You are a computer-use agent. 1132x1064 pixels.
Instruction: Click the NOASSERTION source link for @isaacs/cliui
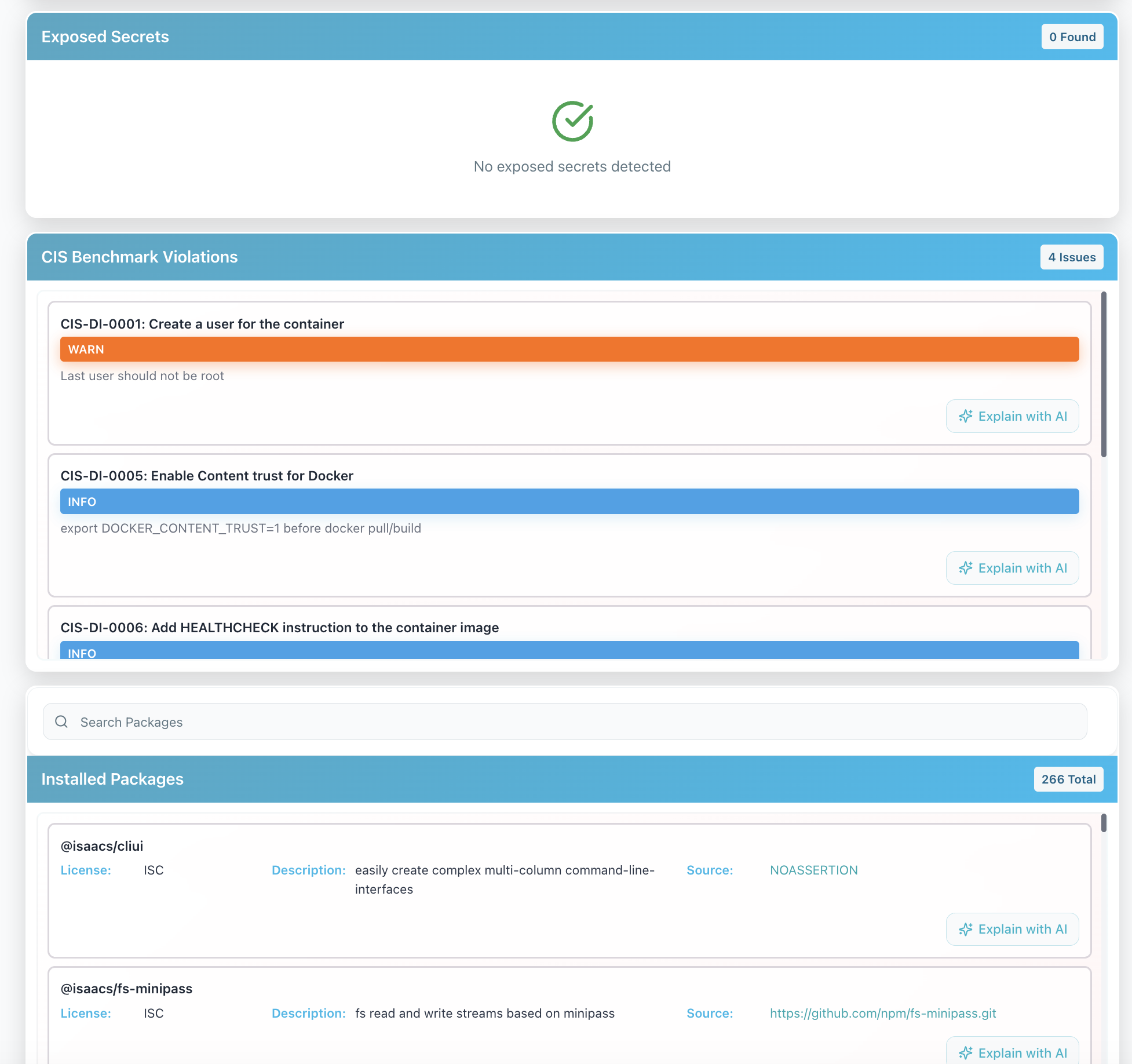(x=813, y=870)
